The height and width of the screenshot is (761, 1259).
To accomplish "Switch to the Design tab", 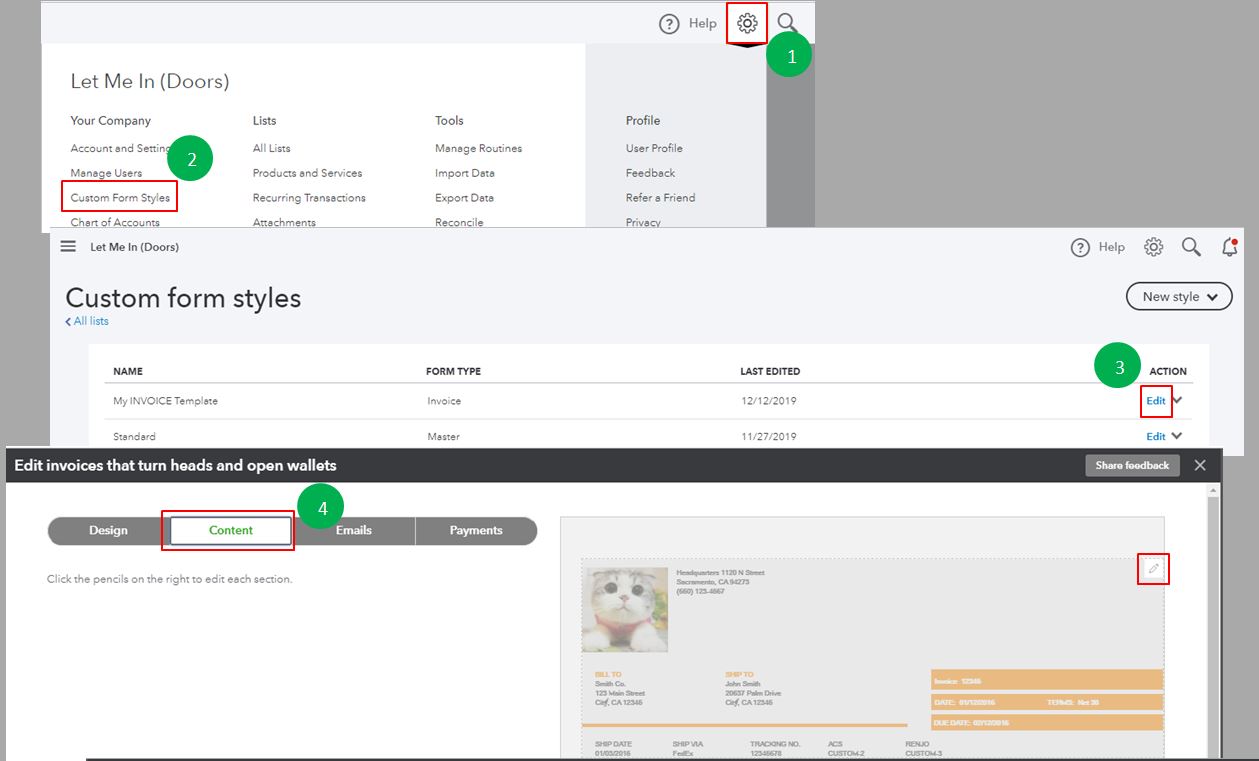I will click(x=108, y=530).
